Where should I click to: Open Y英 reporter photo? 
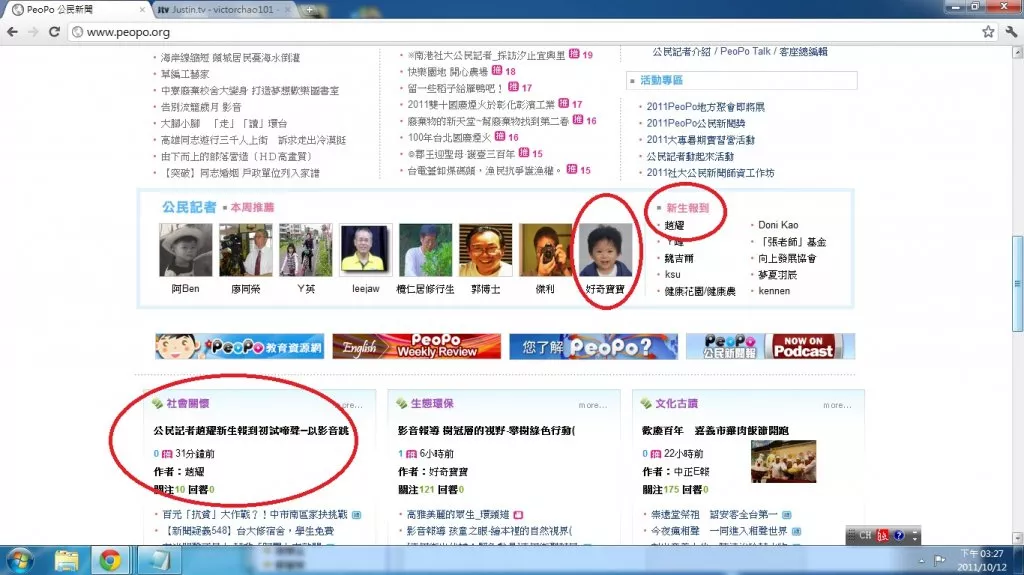tap(306, 250)
